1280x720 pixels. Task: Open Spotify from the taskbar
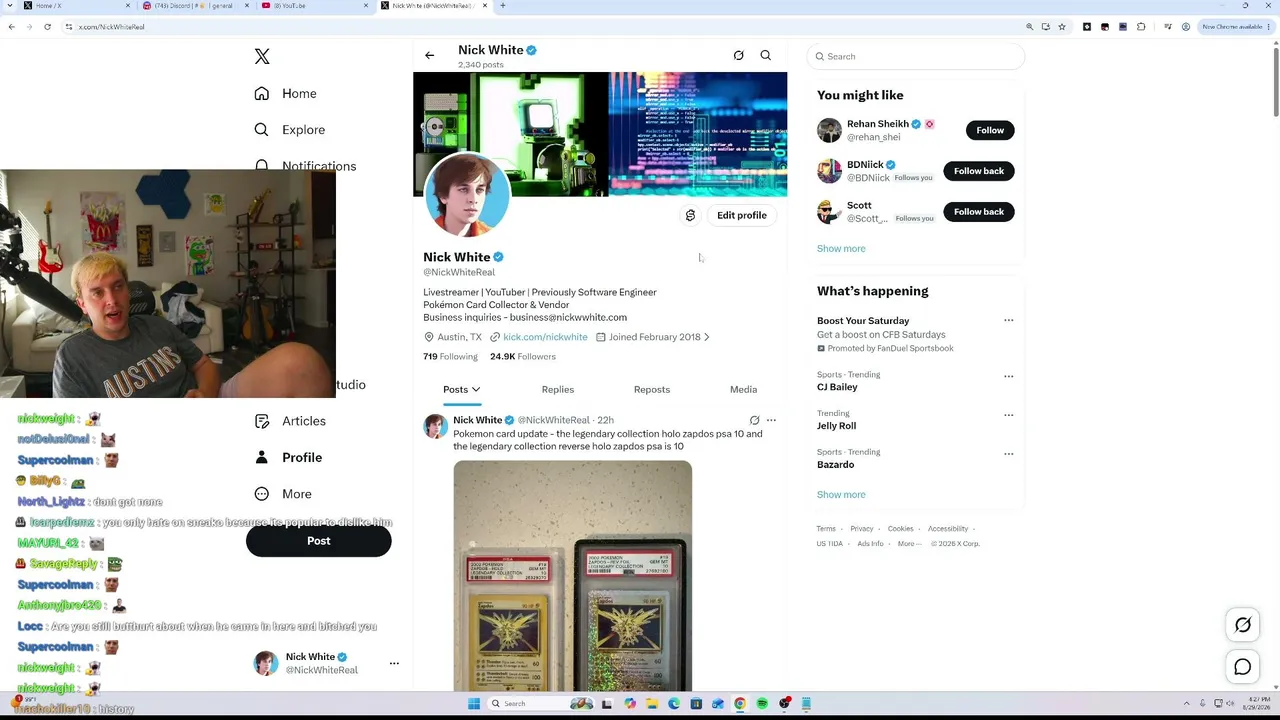762,704
